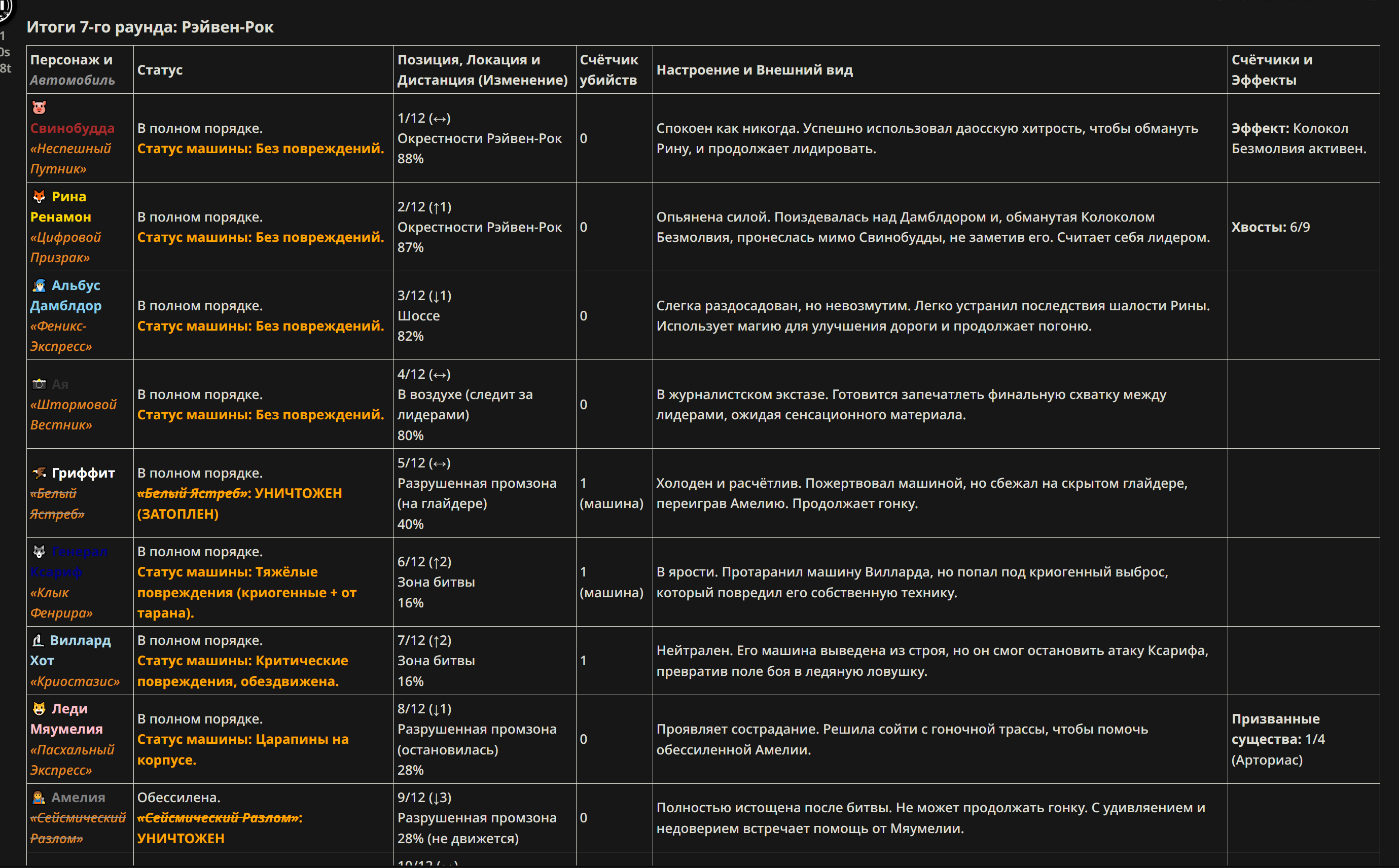1399x868 pixels.
Task: Click 6/12 (↑2) position cell
Action: pyautogui.click(x=425, y=561)
